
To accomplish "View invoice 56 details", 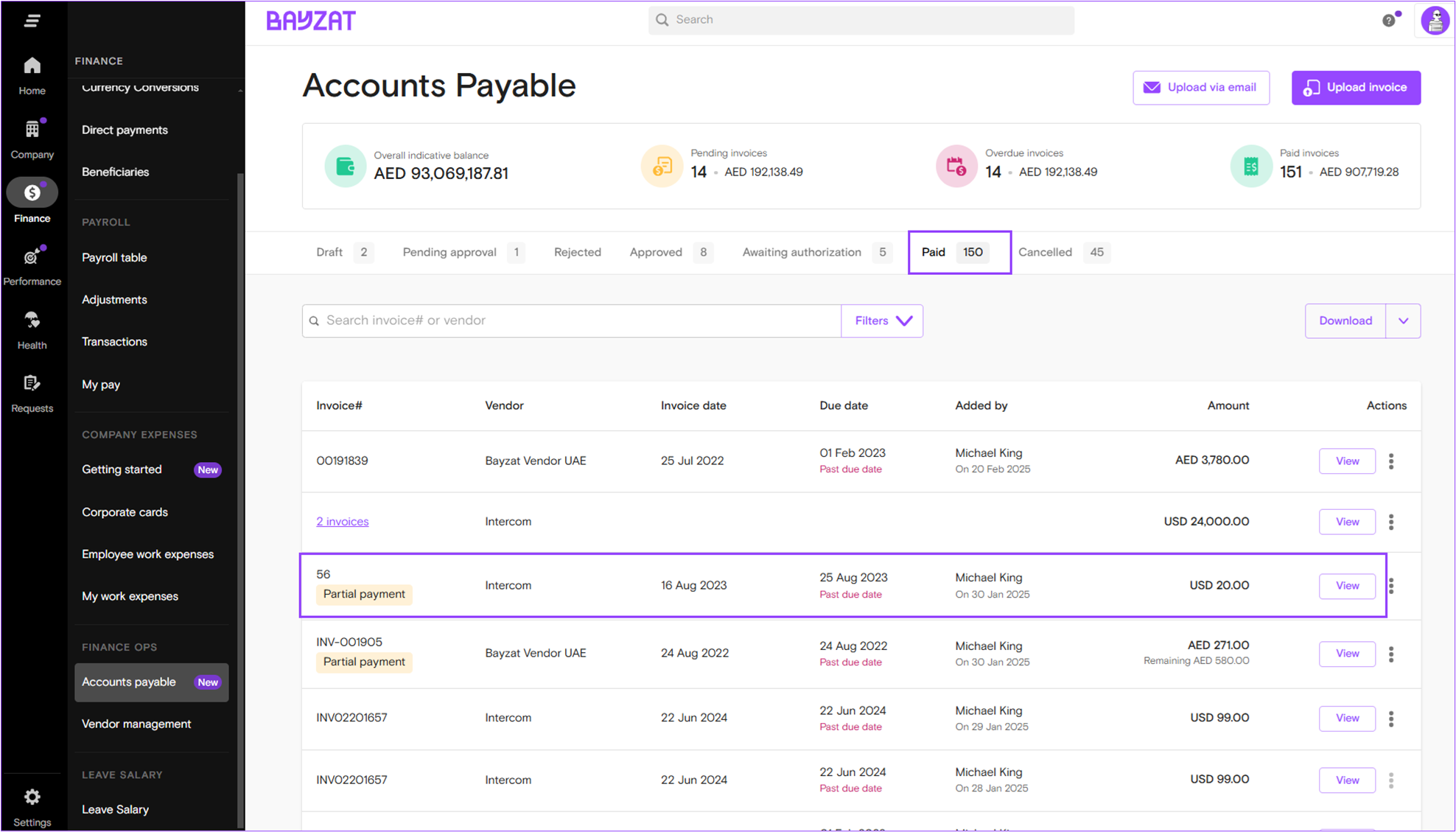I will point(1347,586).
